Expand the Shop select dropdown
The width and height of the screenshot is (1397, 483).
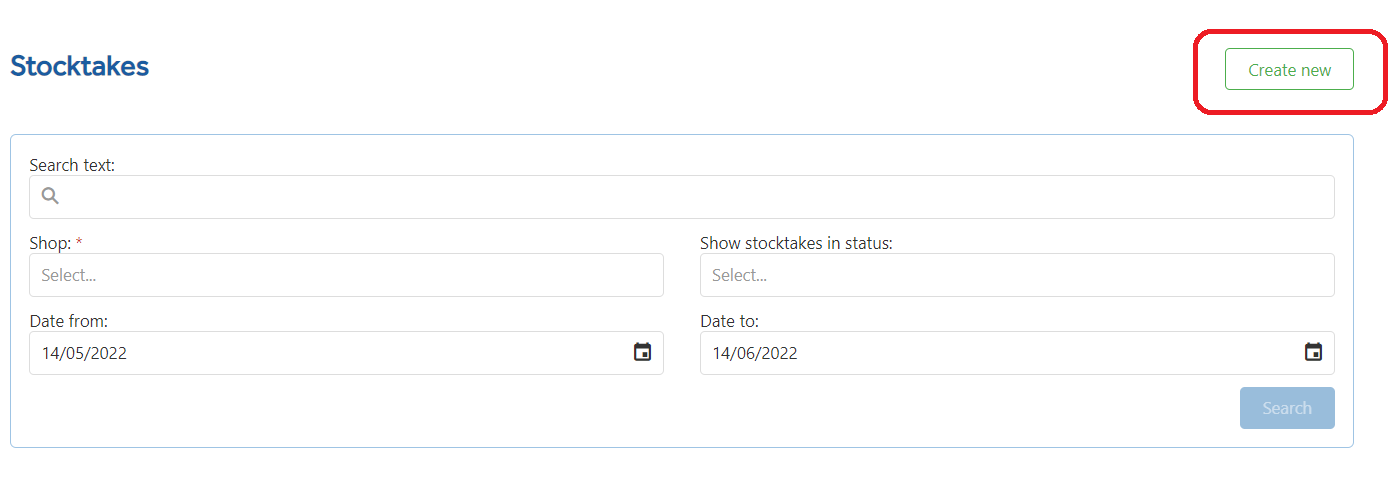pyautogui.click(x=346, y=275)
